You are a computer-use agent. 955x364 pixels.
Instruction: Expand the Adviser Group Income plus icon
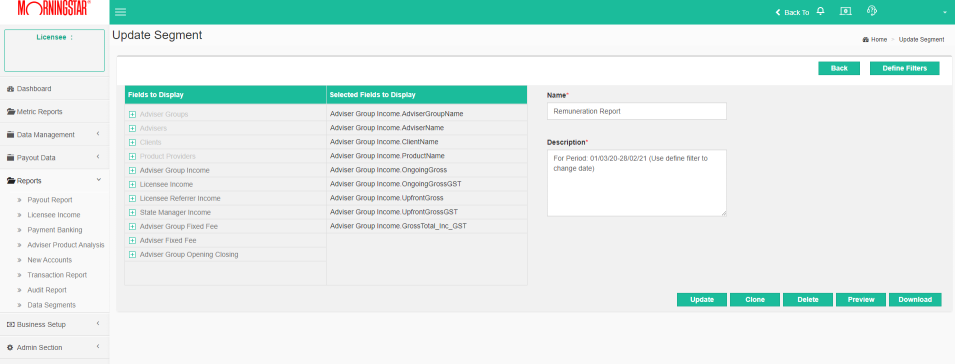click(132, 170)
